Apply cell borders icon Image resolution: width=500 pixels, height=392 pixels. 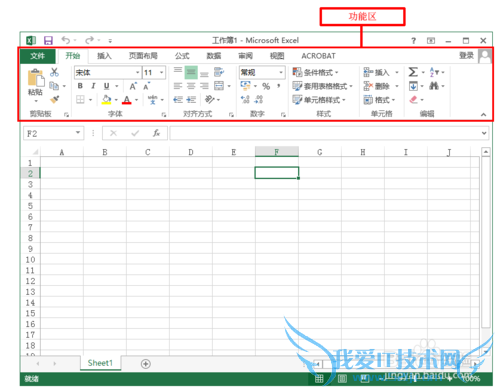(x=80, y=99)
